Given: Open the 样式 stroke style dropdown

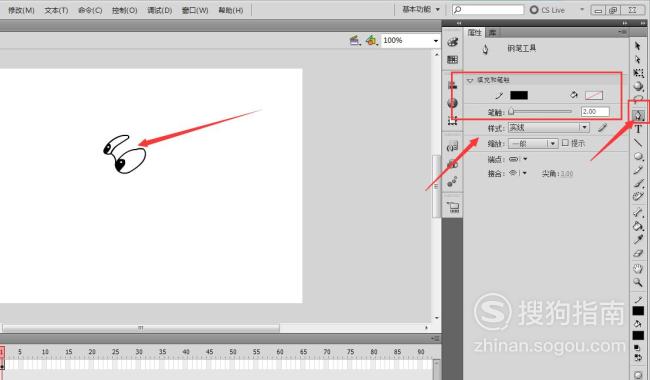Looking at the screenshot, I should (x=548, y=128).
